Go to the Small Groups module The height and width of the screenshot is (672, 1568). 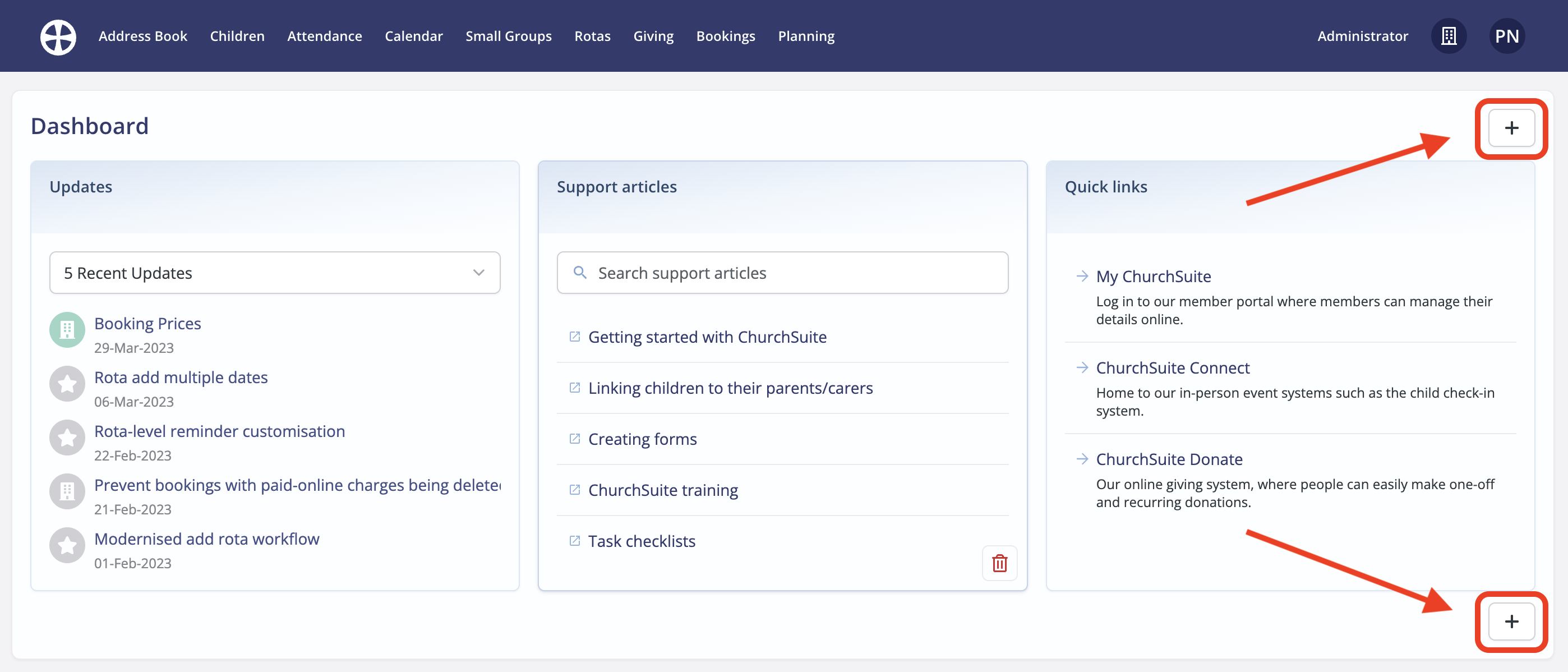(x=508, y=36)
